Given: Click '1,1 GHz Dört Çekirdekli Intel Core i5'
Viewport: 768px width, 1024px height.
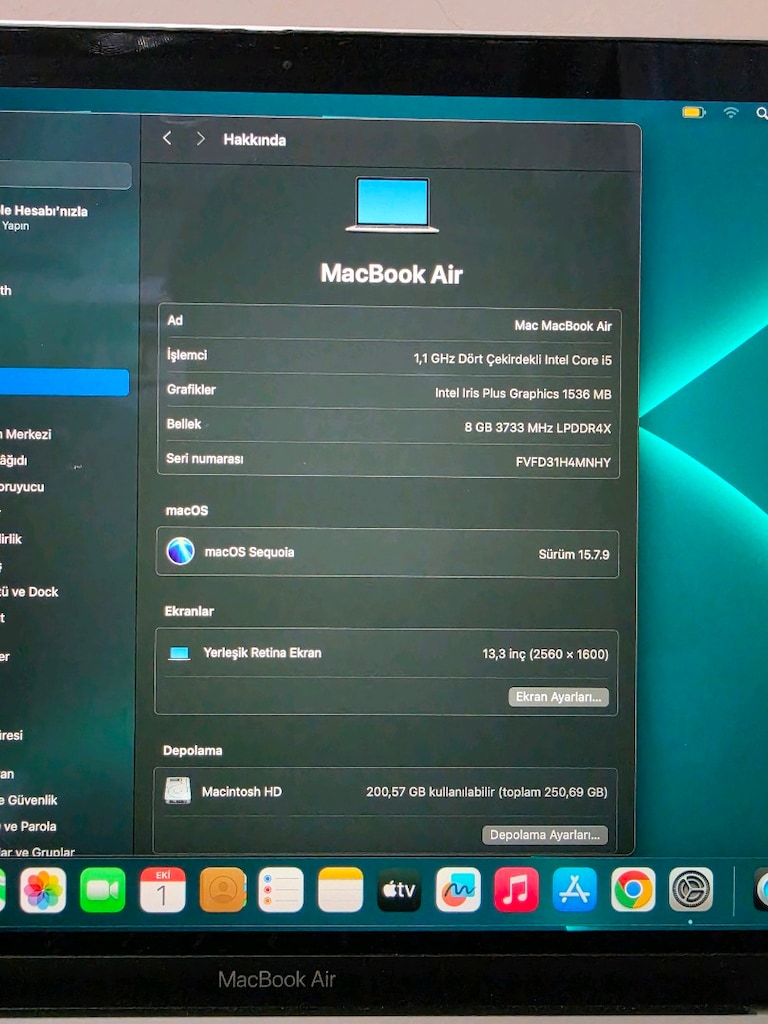Looking at the screenshot, I should click(513, 359).
